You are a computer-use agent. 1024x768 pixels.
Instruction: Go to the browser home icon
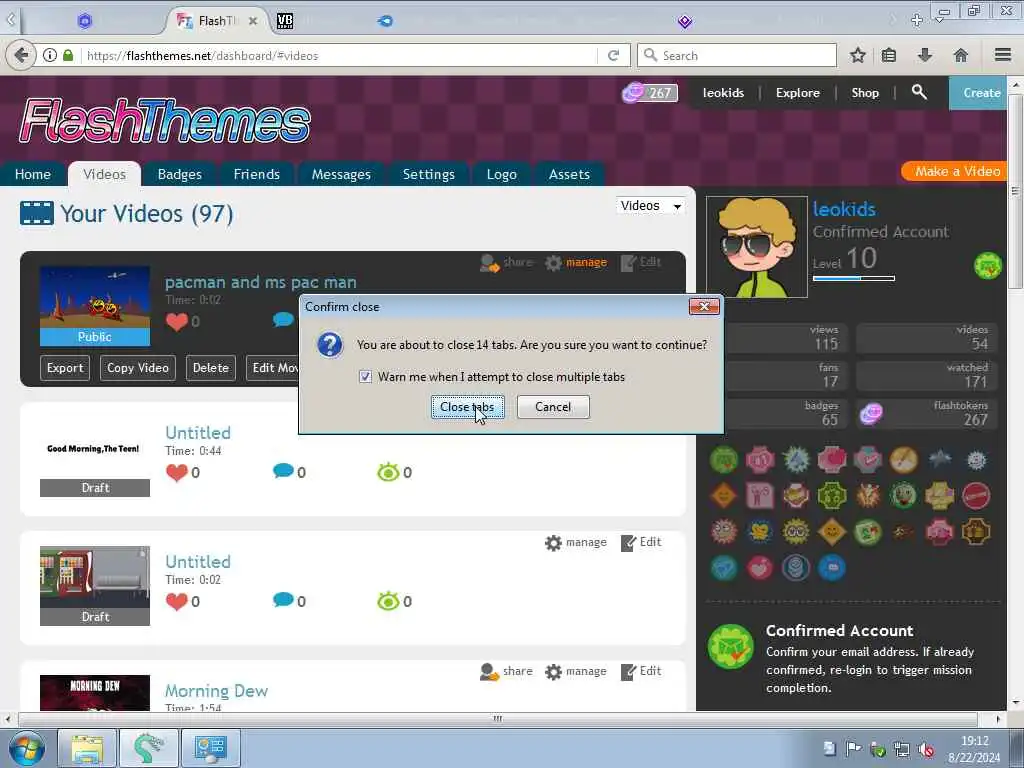[961, 56]
